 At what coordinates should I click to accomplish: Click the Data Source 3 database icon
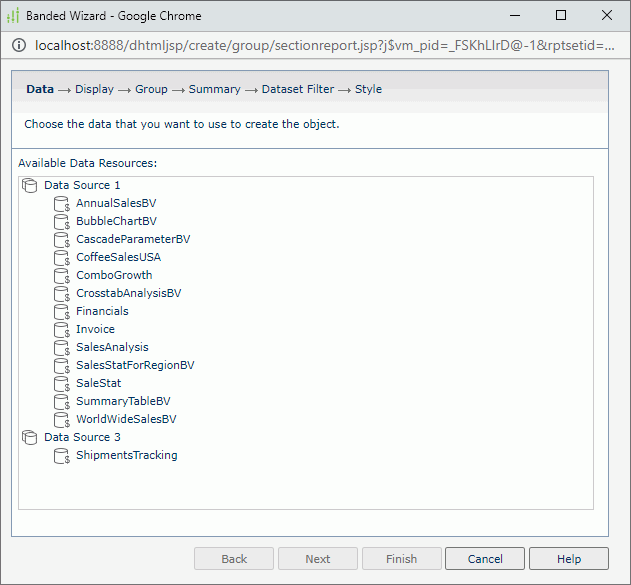click(29, 437)
